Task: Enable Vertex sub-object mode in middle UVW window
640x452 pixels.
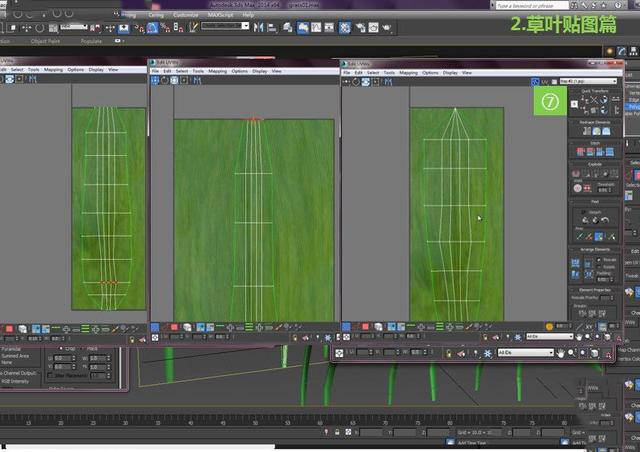Action: 155,327
